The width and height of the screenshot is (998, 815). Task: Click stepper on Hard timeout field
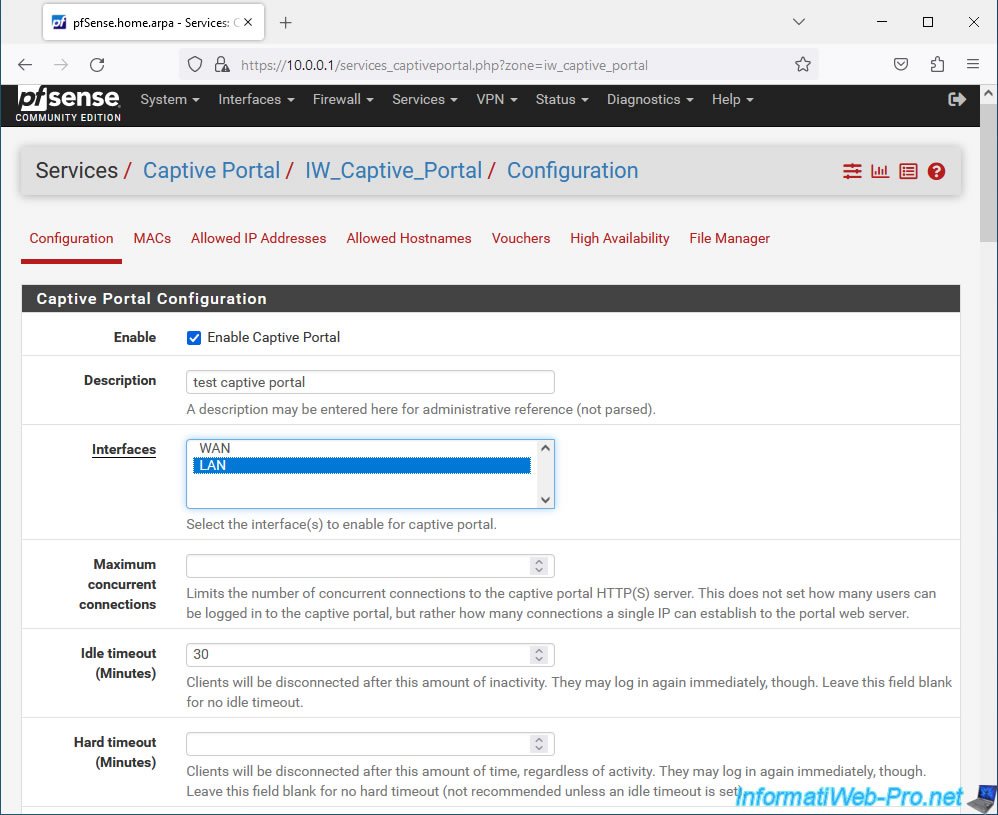click(x=538, y=744)
